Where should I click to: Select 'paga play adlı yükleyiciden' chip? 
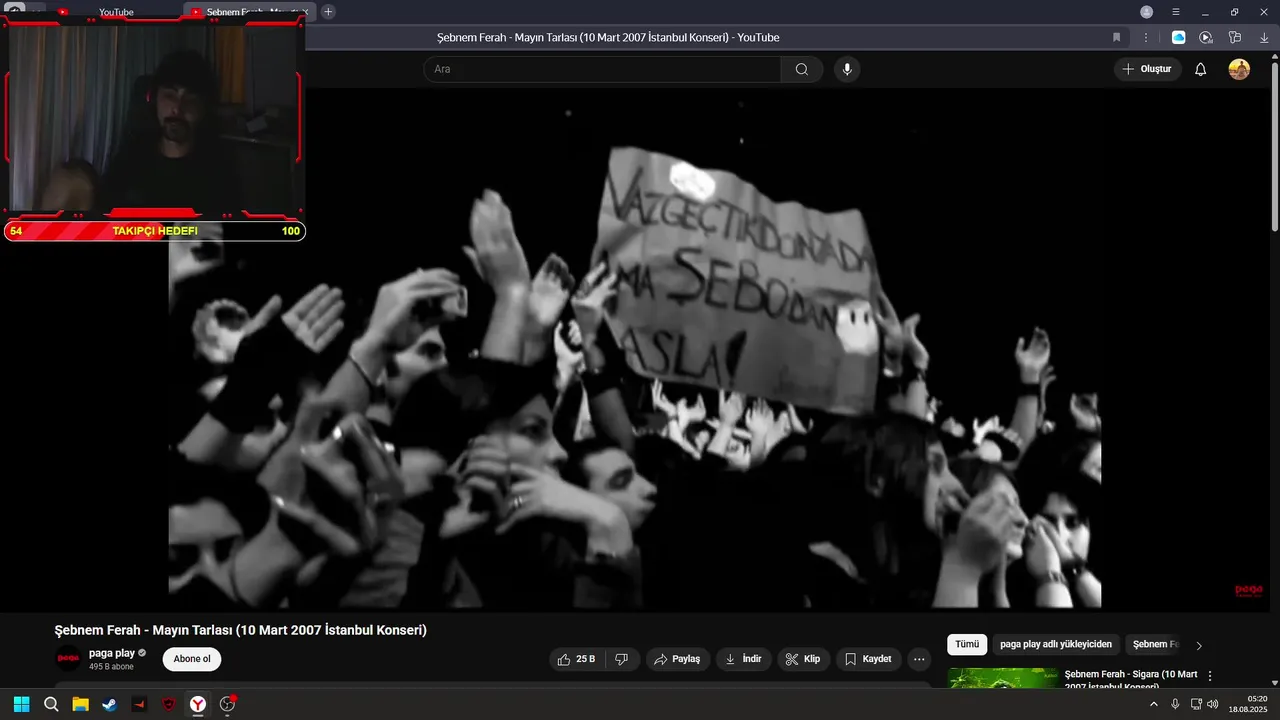point(1056,645)
